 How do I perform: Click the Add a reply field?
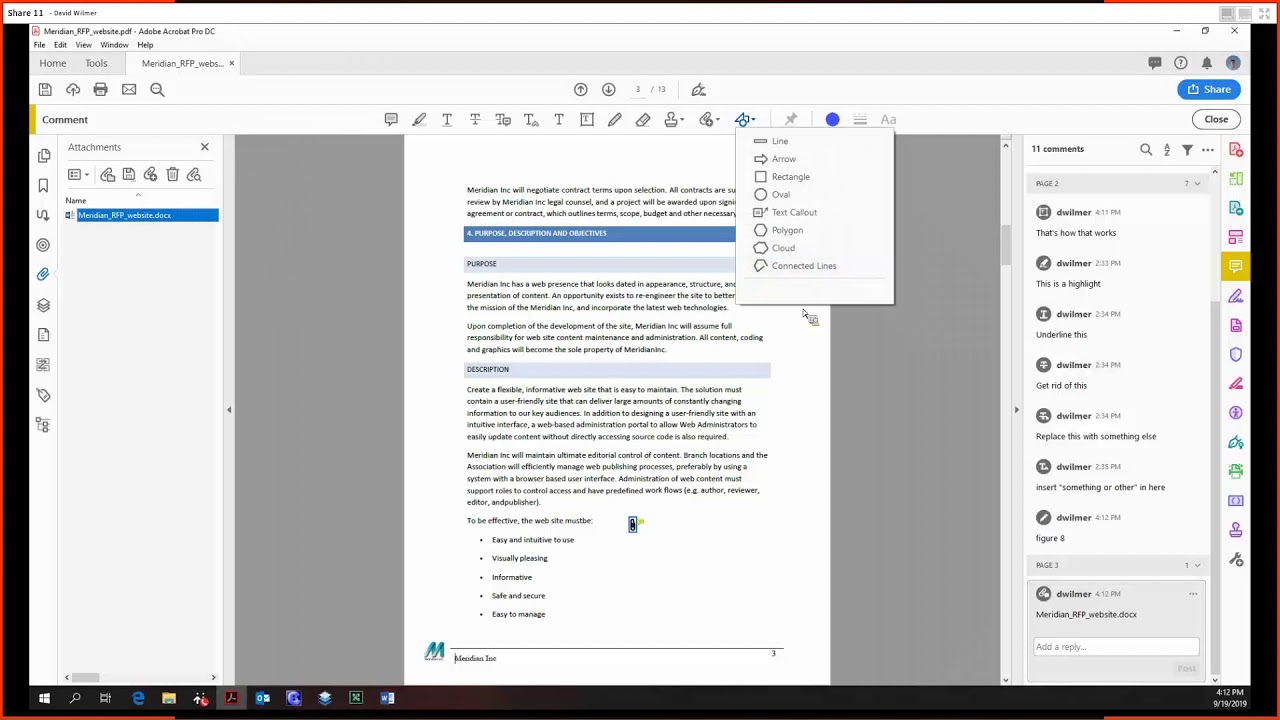[1116, 647]
